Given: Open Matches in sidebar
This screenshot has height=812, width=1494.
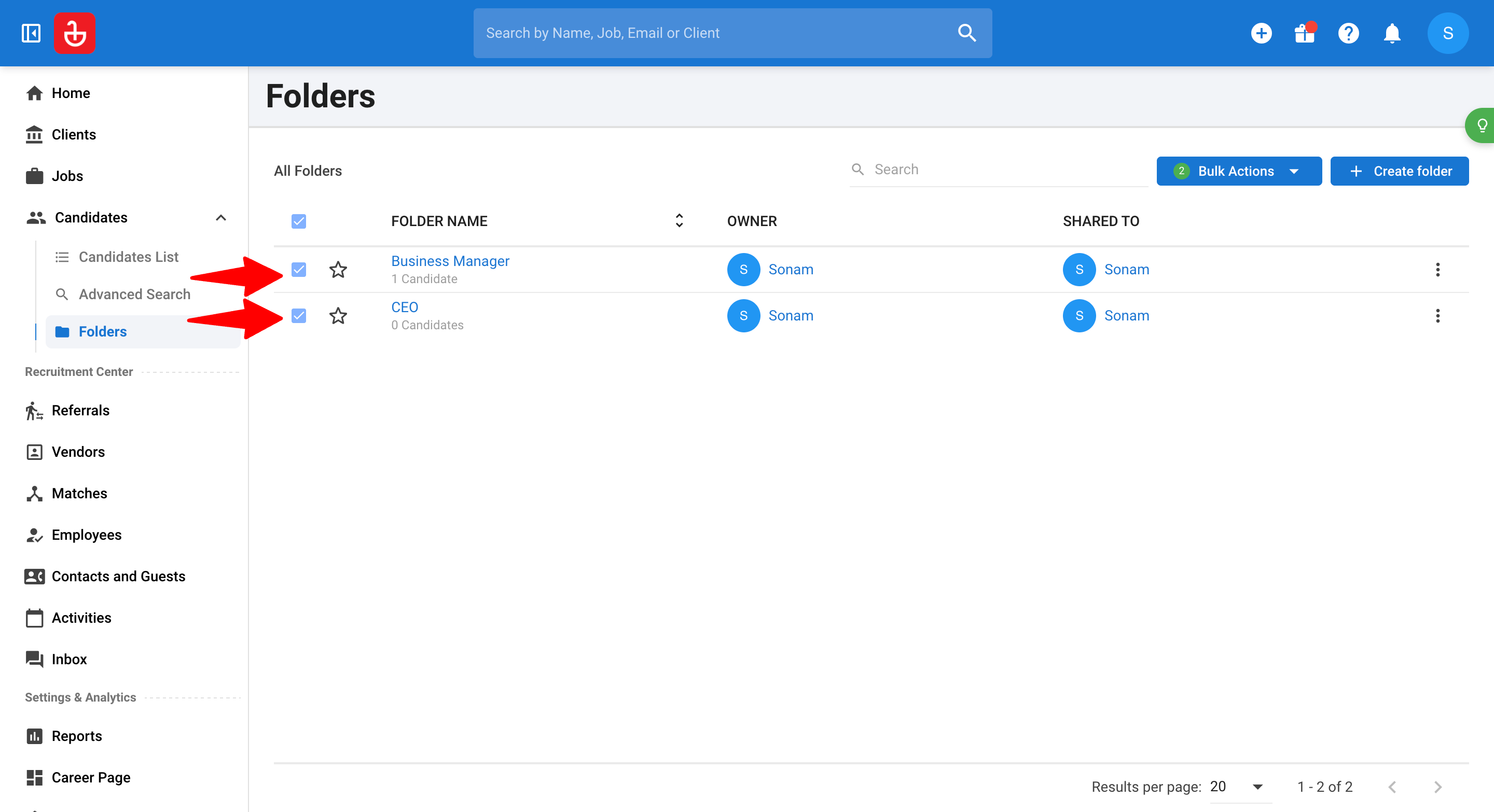Looking at the screenshot, I should [x=79, y=493].
